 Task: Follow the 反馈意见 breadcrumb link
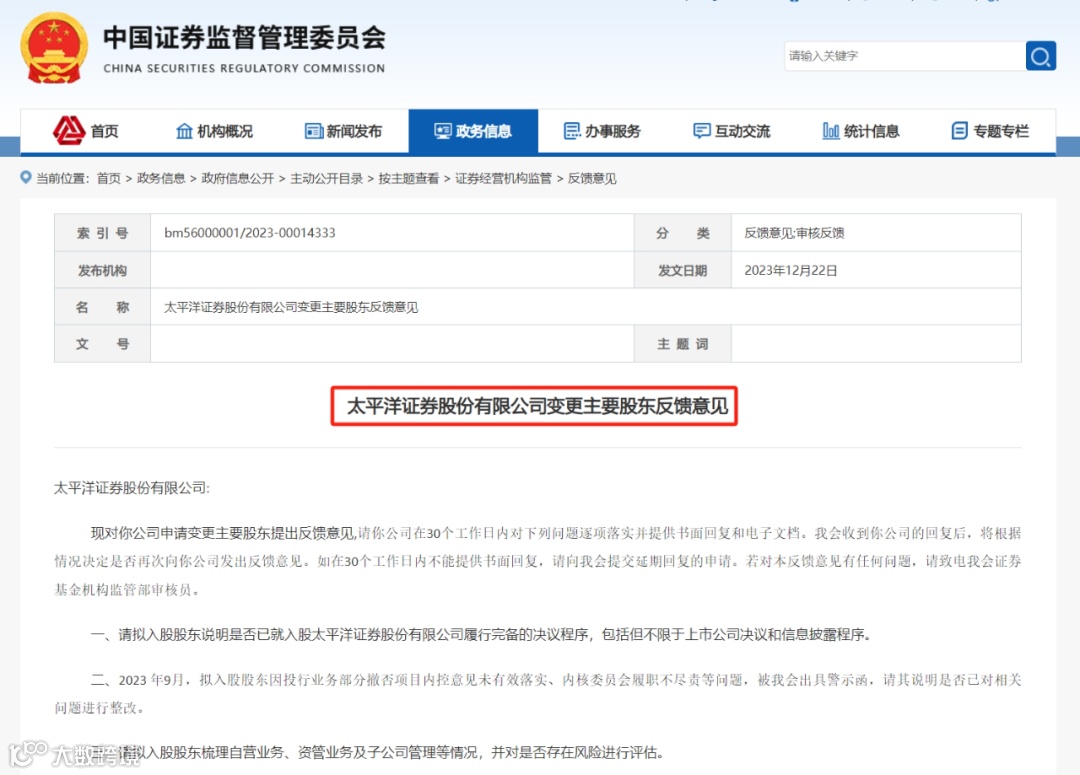pyautogui.click(x=592, y=178)
